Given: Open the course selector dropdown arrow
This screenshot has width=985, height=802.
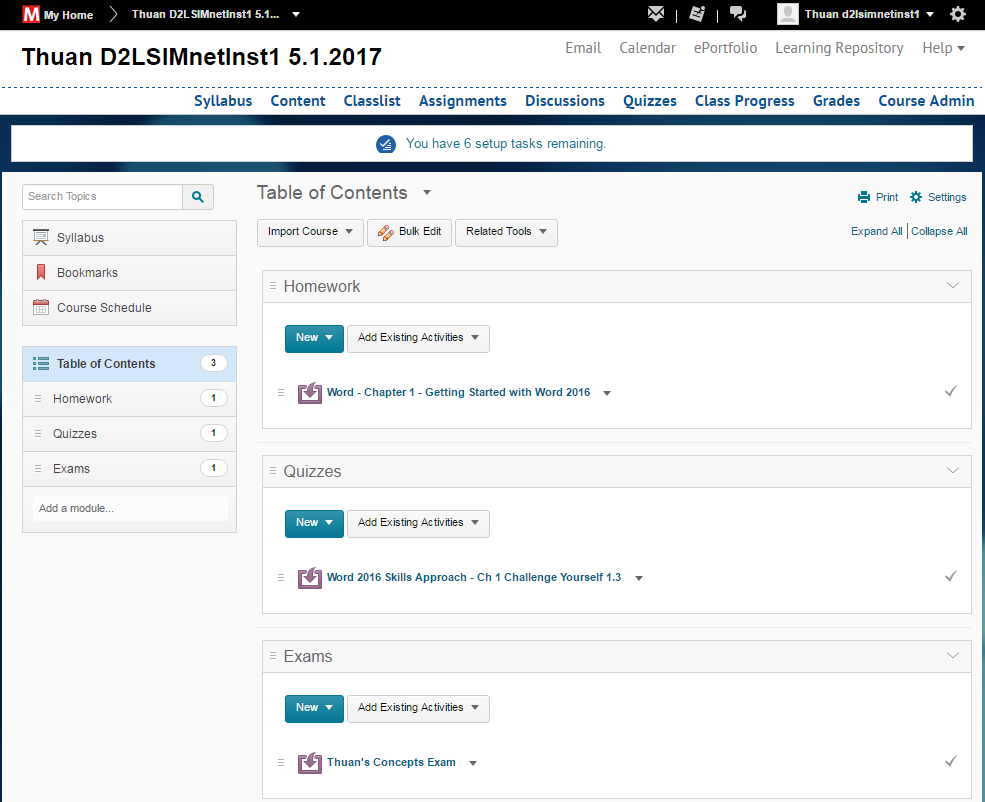Looking at the screenshot, I should [296, 14].
